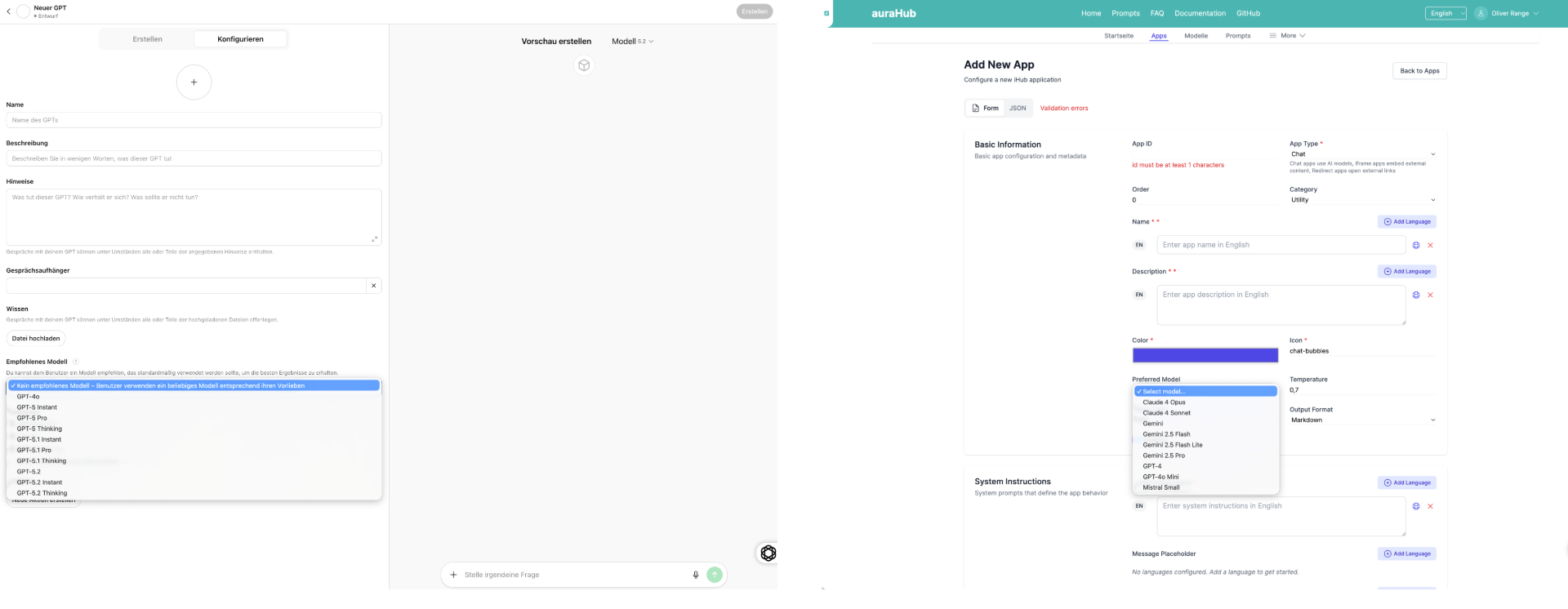Click the red Validation errors text
This screenshot has width=1568, height=609.
click(x=1063, y=108)
